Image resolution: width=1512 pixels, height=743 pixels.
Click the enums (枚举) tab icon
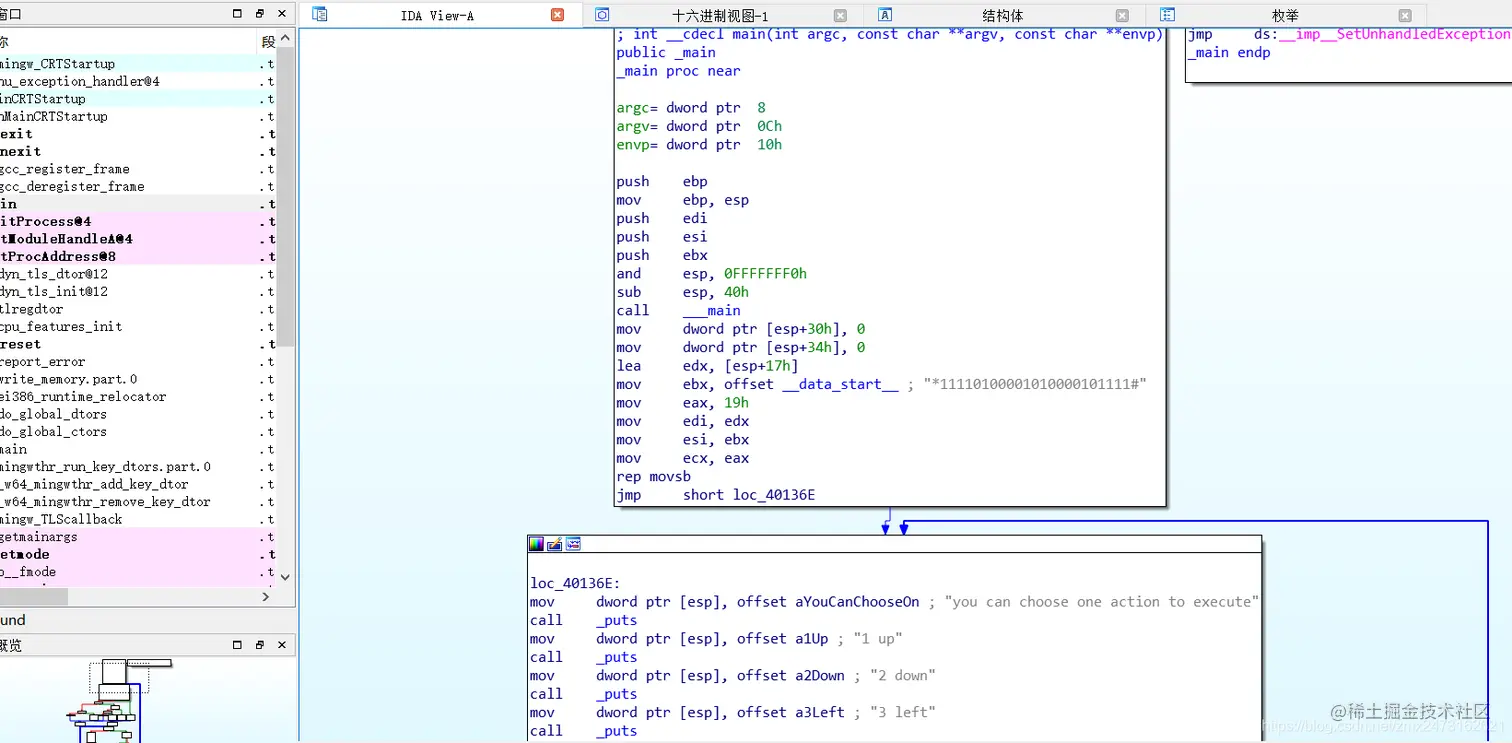[x=1167, y=14]
